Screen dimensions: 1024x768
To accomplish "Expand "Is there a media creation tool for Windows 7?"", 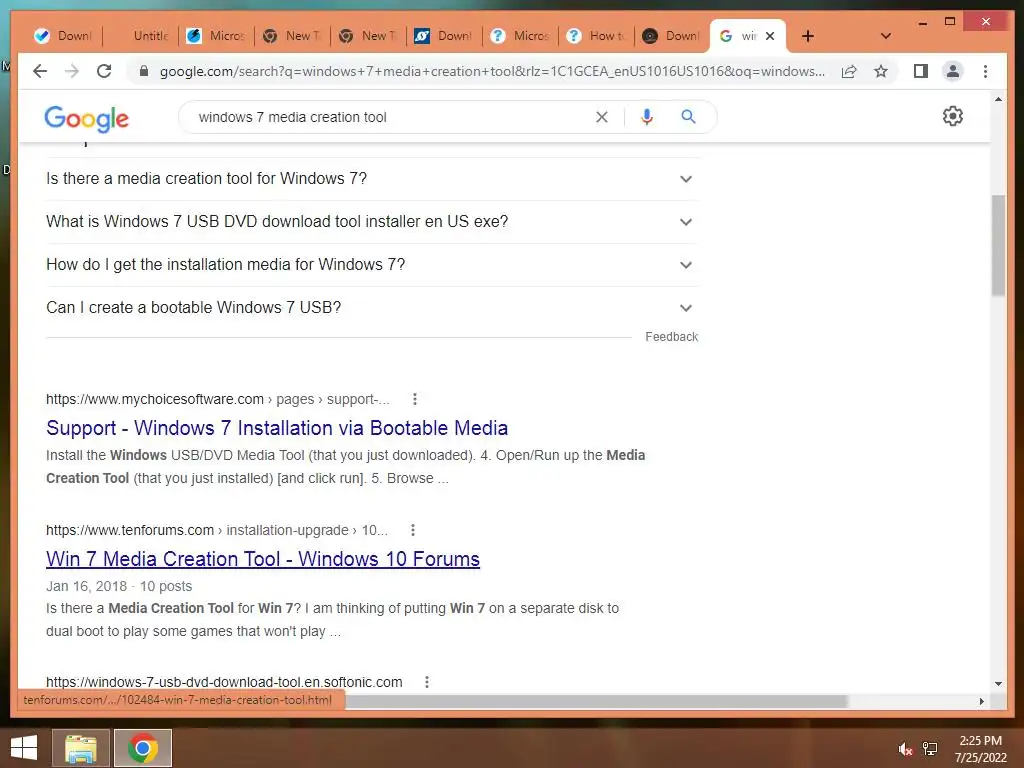I will pos(372,179).
